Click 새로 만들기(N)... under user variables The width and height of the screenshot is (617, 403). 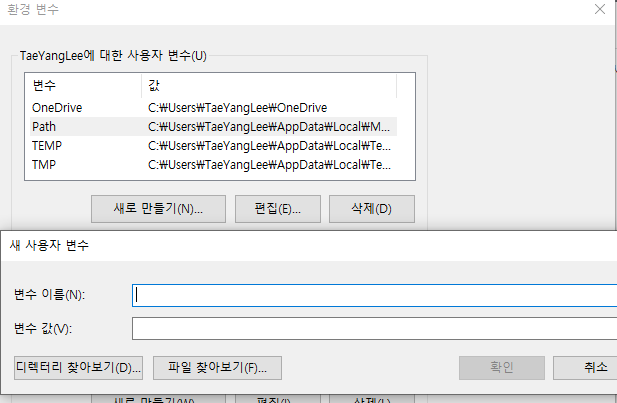point(158,209)
